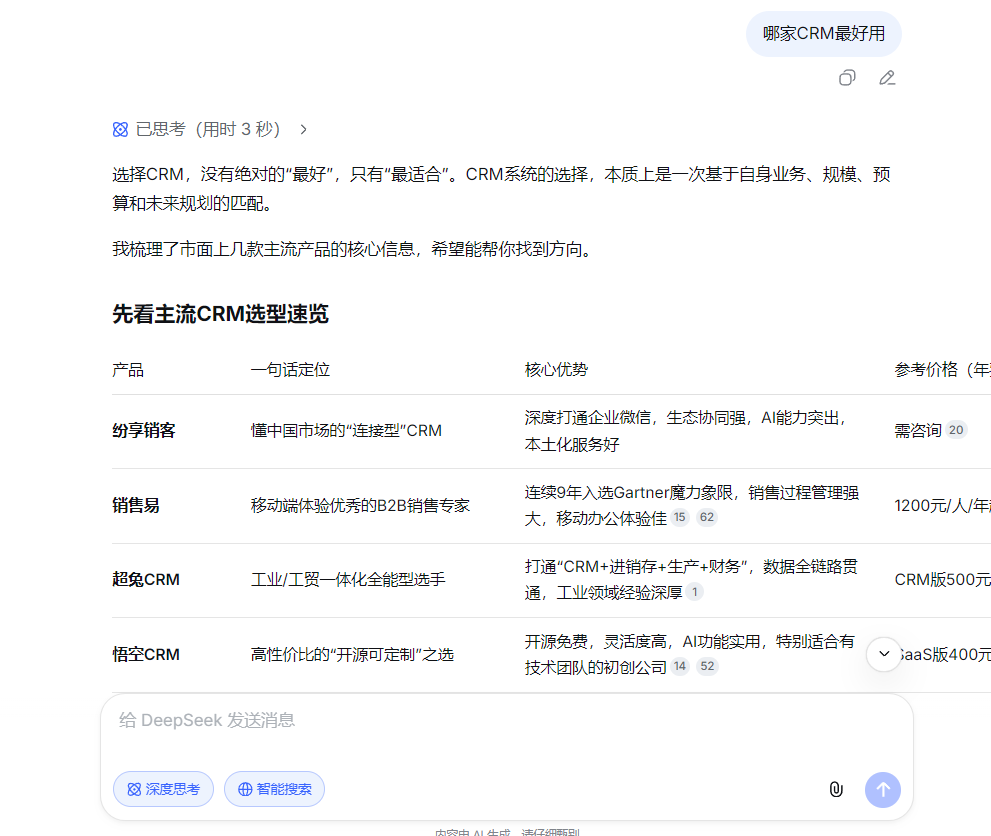Click the send arrow button
Viewport: 991px width, 836px height.
(x=882, y=789)
